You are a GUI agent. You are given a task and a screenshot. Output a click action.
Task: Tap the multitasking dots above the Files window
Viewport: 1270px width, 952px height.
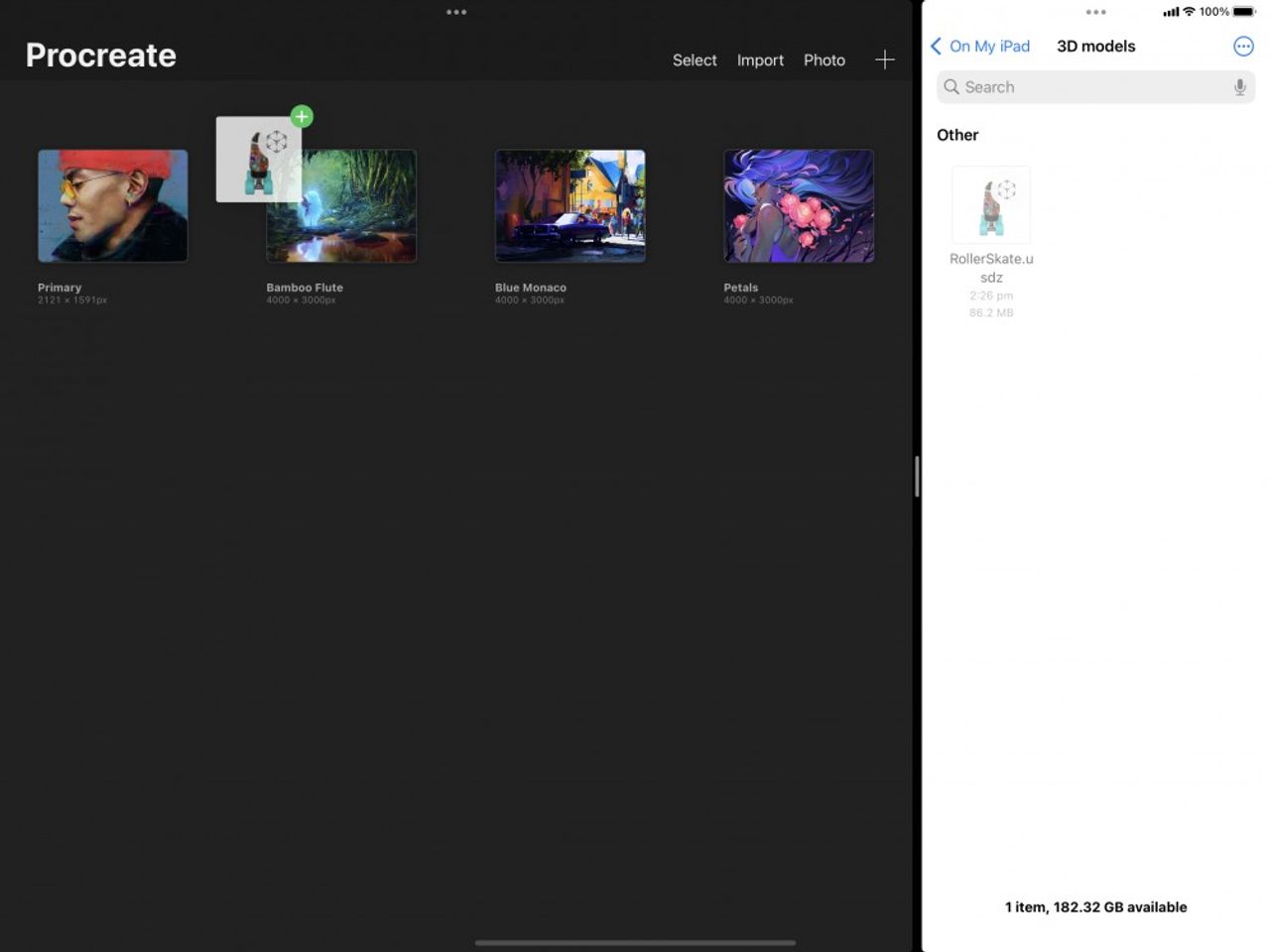coord(1095,12)
